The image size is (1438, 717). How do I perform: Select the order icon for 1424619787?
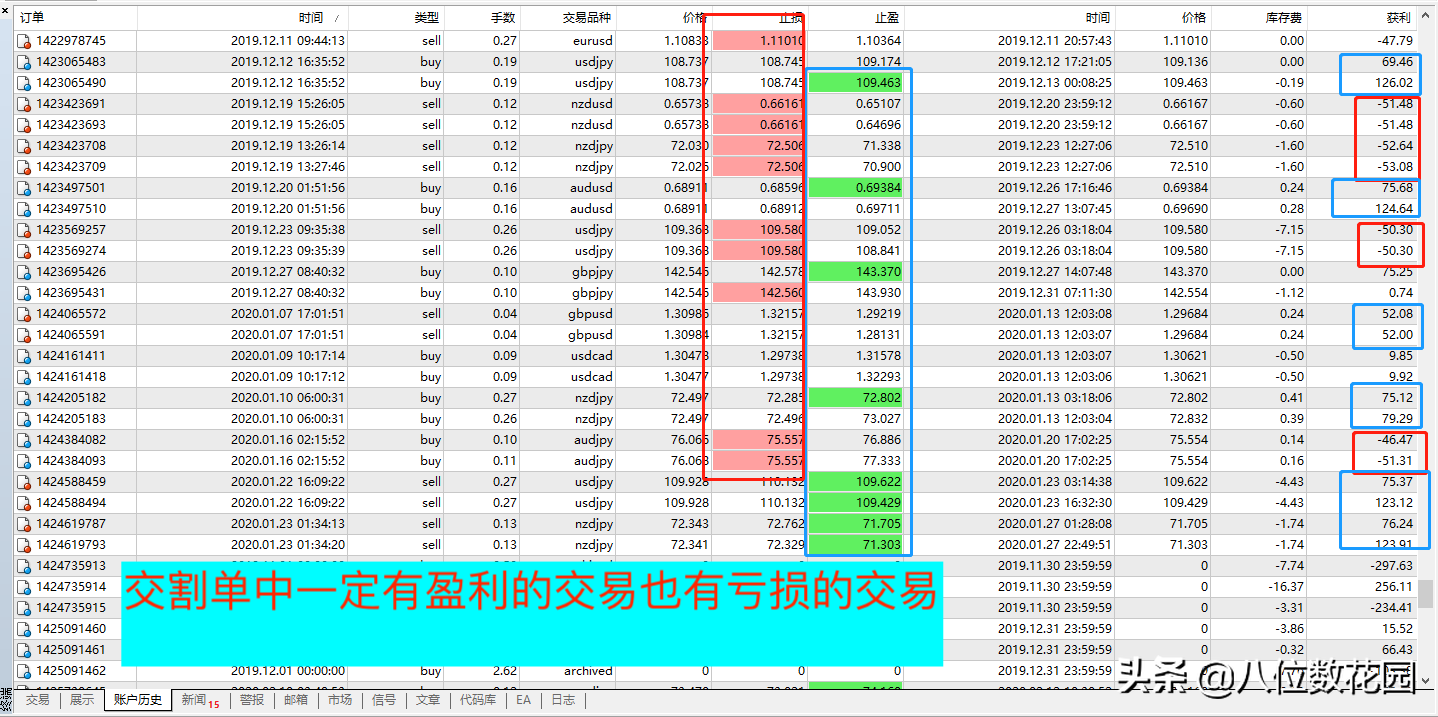[25, 524]
